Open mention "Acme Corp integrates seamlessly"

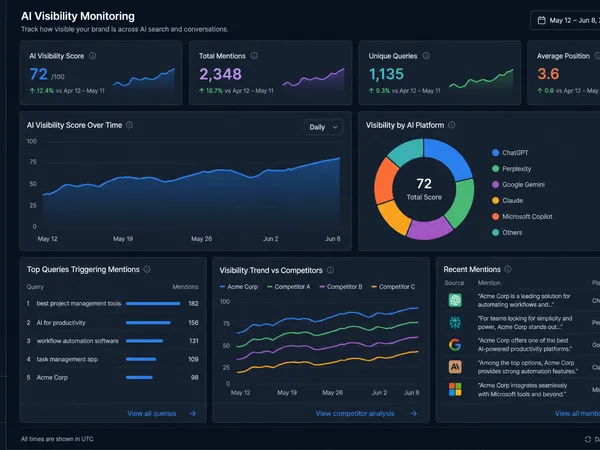click(x=522, y=390)
